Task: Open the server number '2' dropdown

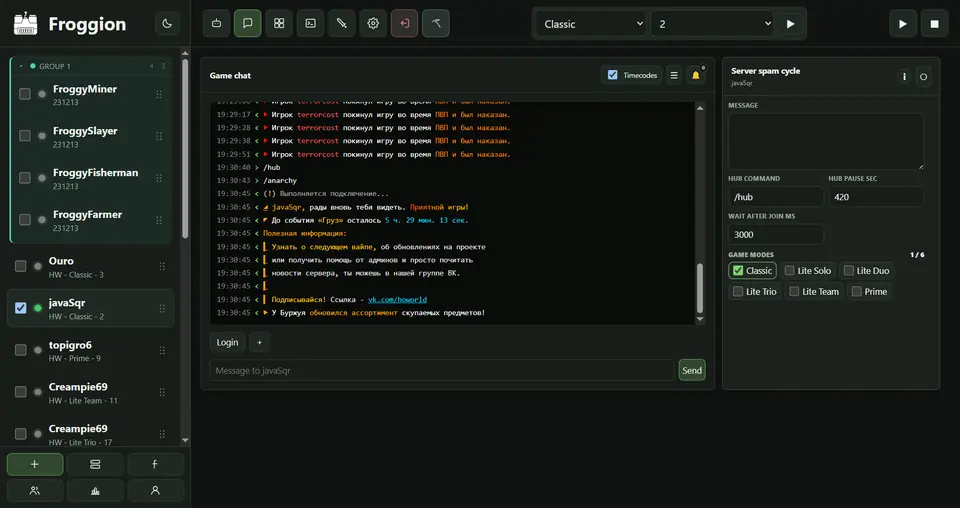Action: click(x=713, y=24)
